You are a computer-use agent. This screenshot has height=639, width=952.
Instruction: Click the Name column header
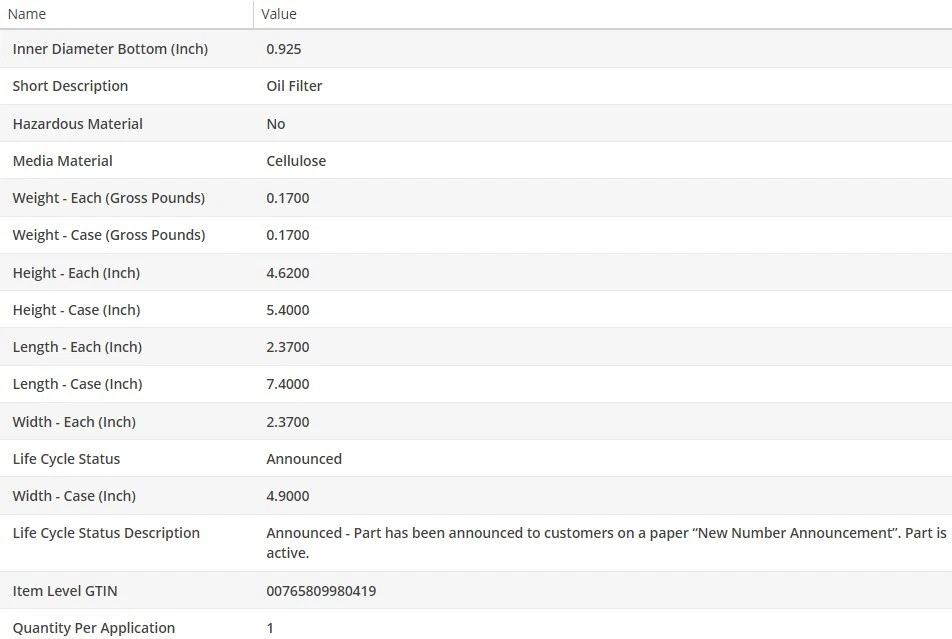pyautogui.click(x=27, y=14)
